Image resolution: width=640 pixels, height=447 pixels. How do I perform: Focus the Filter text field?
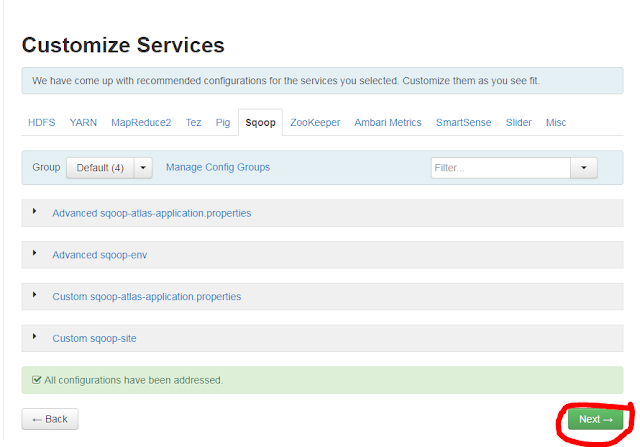pos(500,168)
